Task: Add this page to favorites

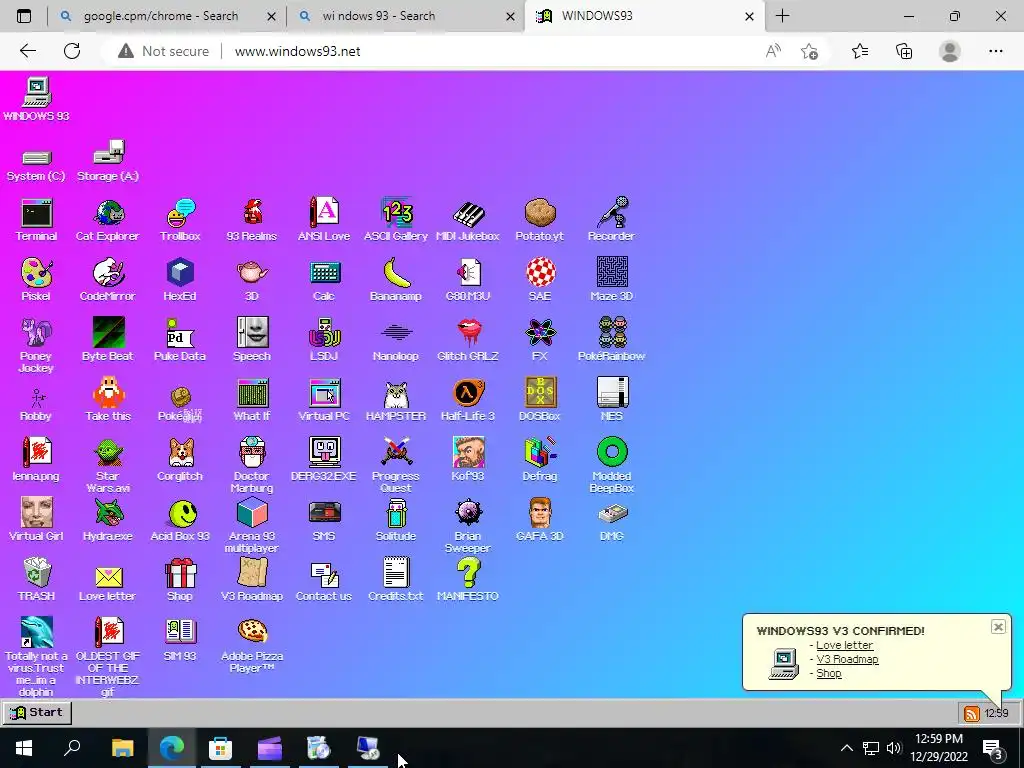Action: tap(809, 51)
